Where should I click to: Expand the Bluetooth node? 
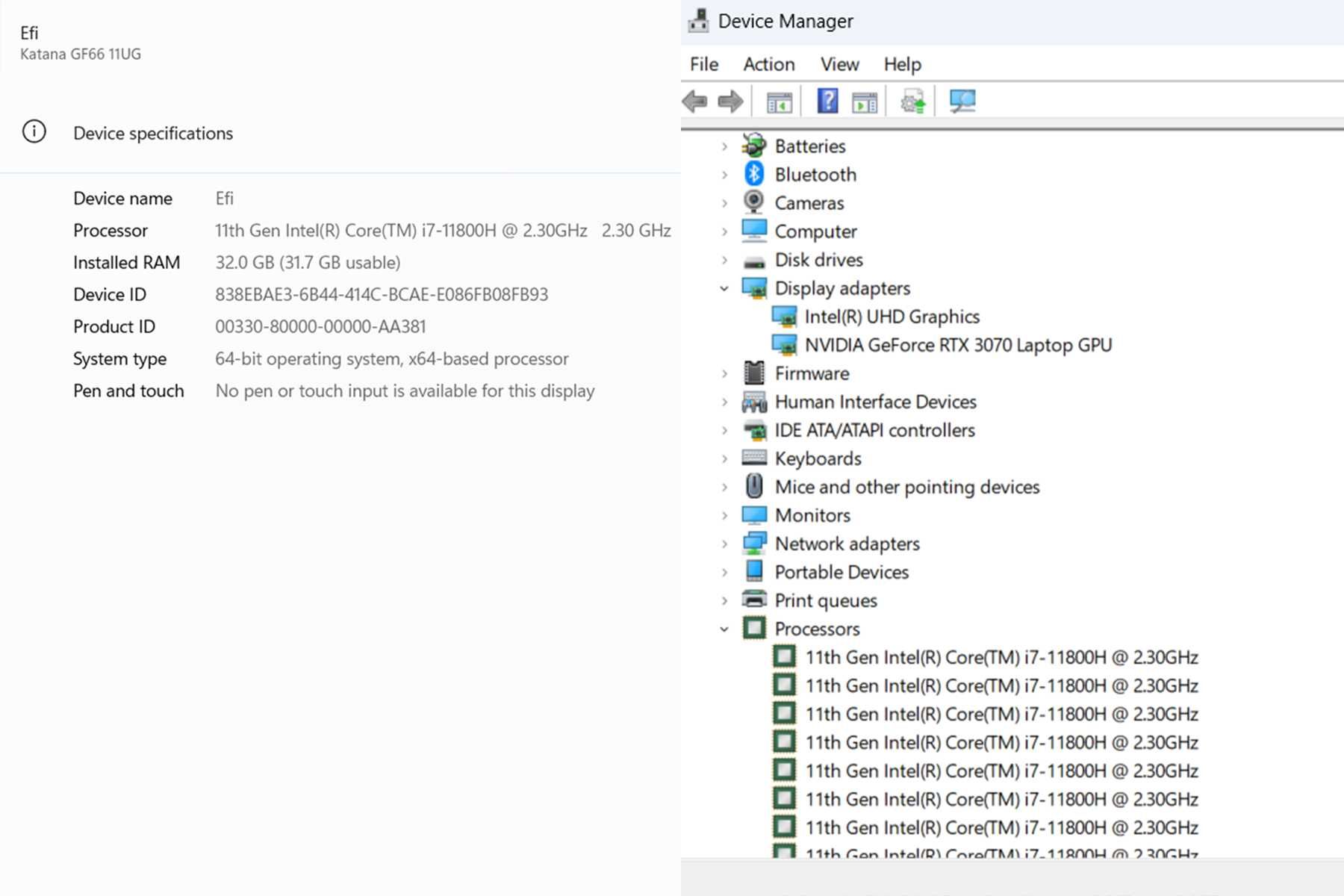724,175
